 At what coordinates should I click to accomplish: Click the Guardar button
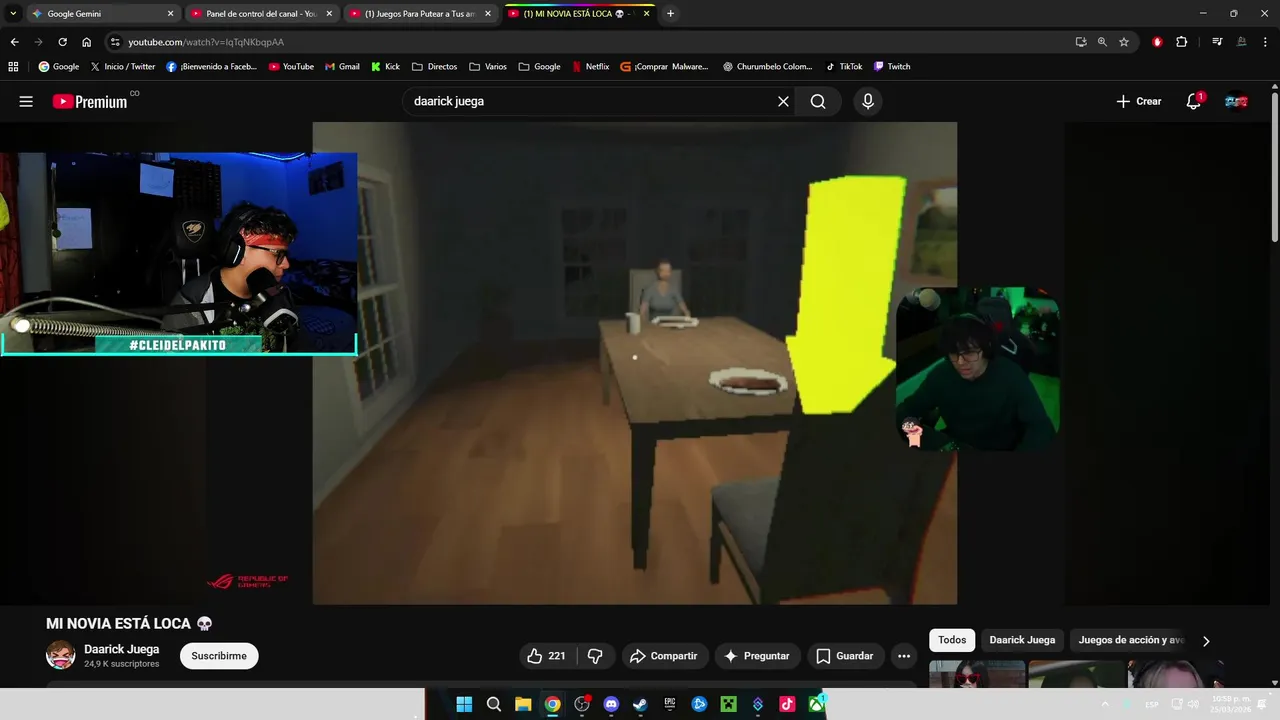tap(845, 656)
